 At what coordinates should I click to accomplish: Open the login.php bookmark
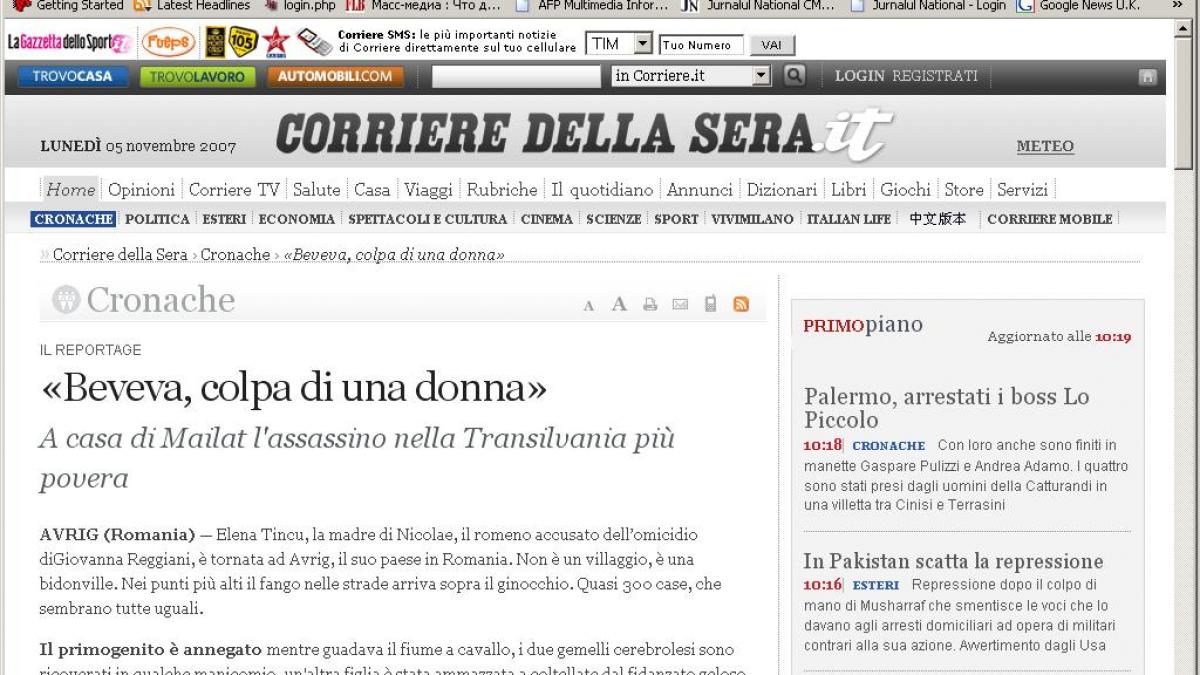pyautogui.click(x=299, y=5)
